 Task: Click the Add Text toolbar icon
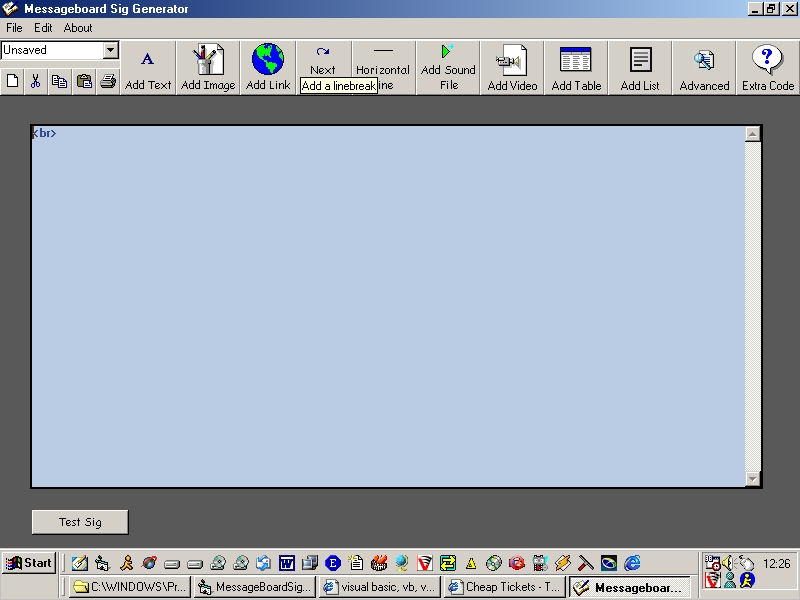[x=148, y=60]
